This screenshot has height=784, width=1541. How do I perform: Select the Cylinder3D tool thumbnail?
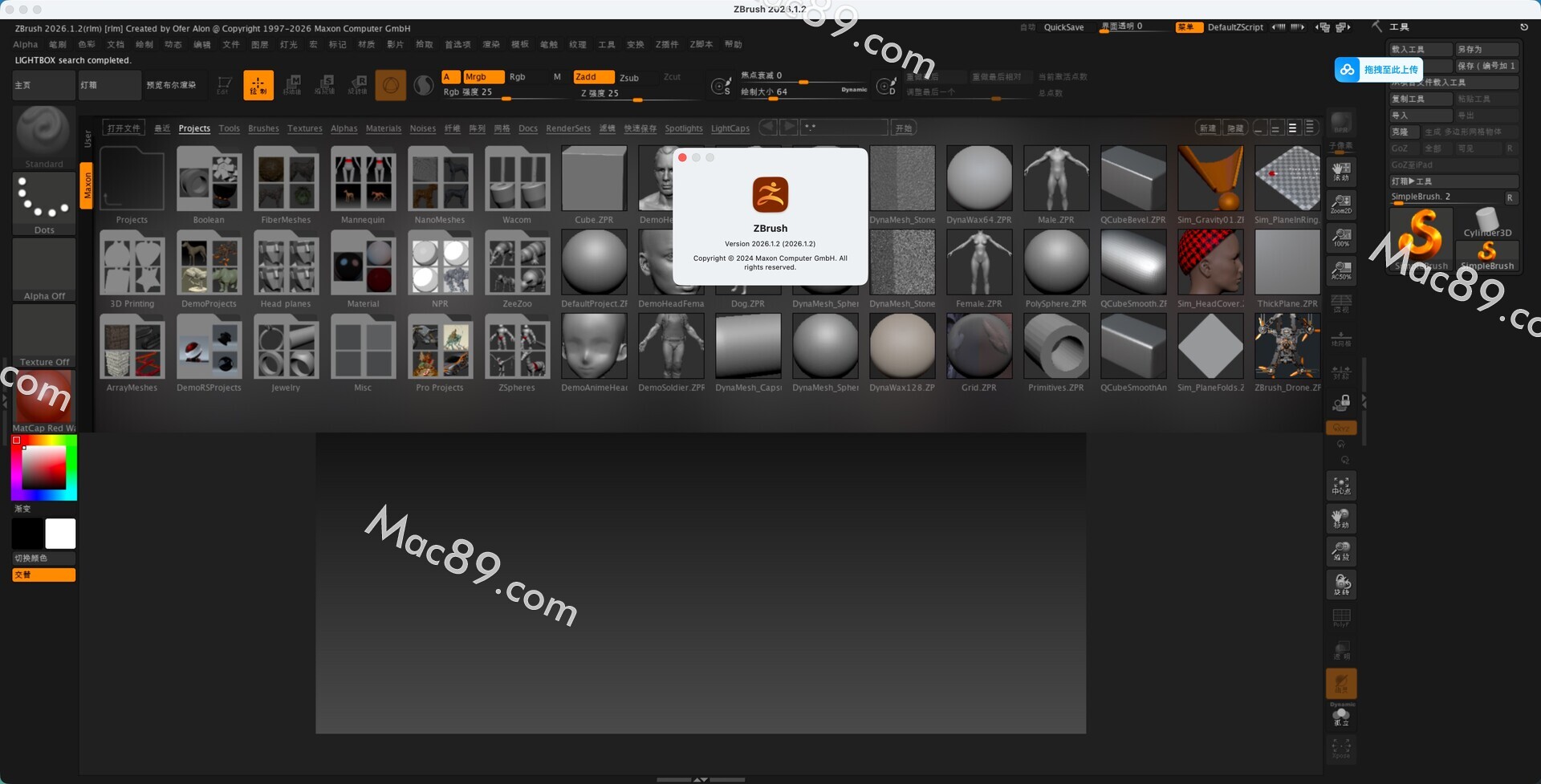(x=1486, y=221)
